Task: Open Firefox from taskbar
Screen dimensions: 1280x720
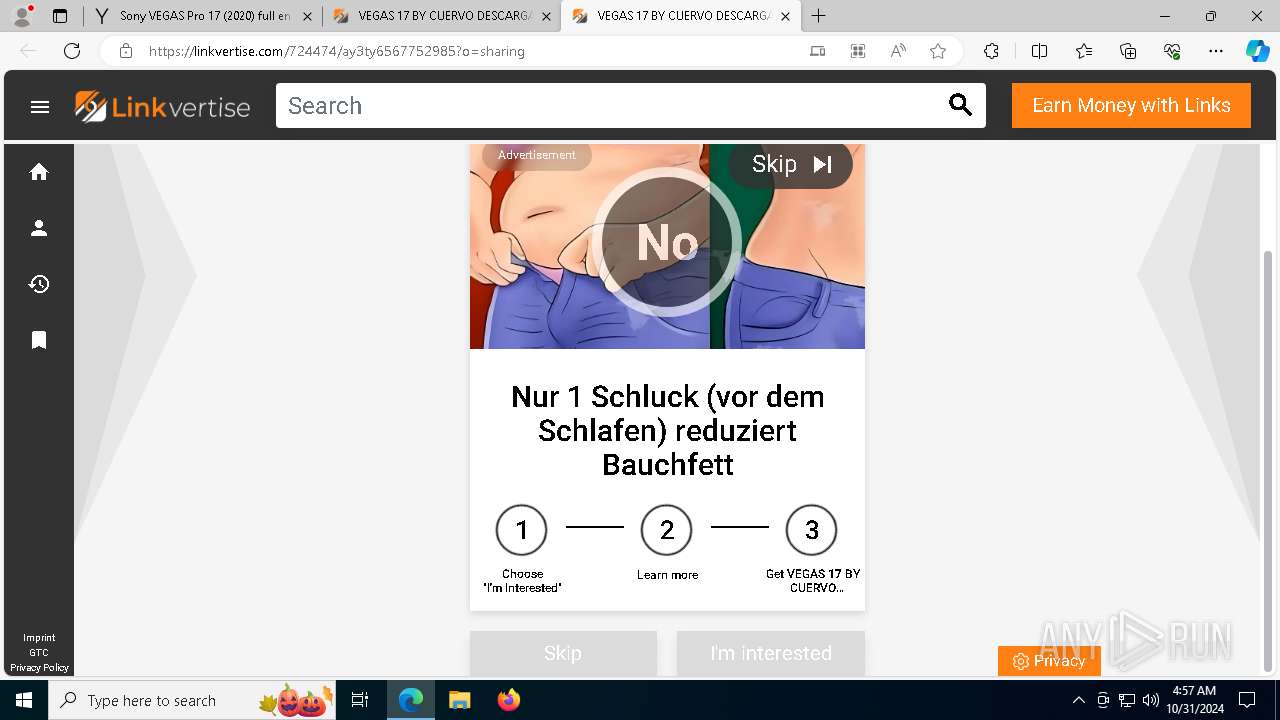Action: coord(508,700)
